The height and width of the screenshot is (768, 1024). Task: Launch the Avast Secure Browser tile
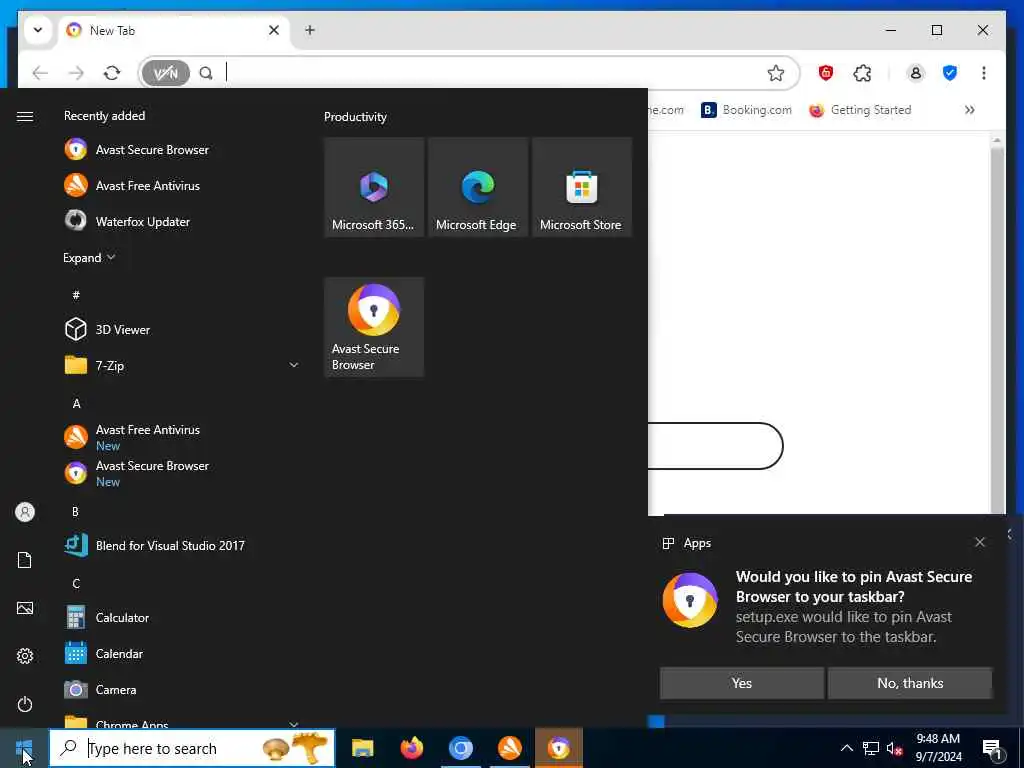[374, 327]
